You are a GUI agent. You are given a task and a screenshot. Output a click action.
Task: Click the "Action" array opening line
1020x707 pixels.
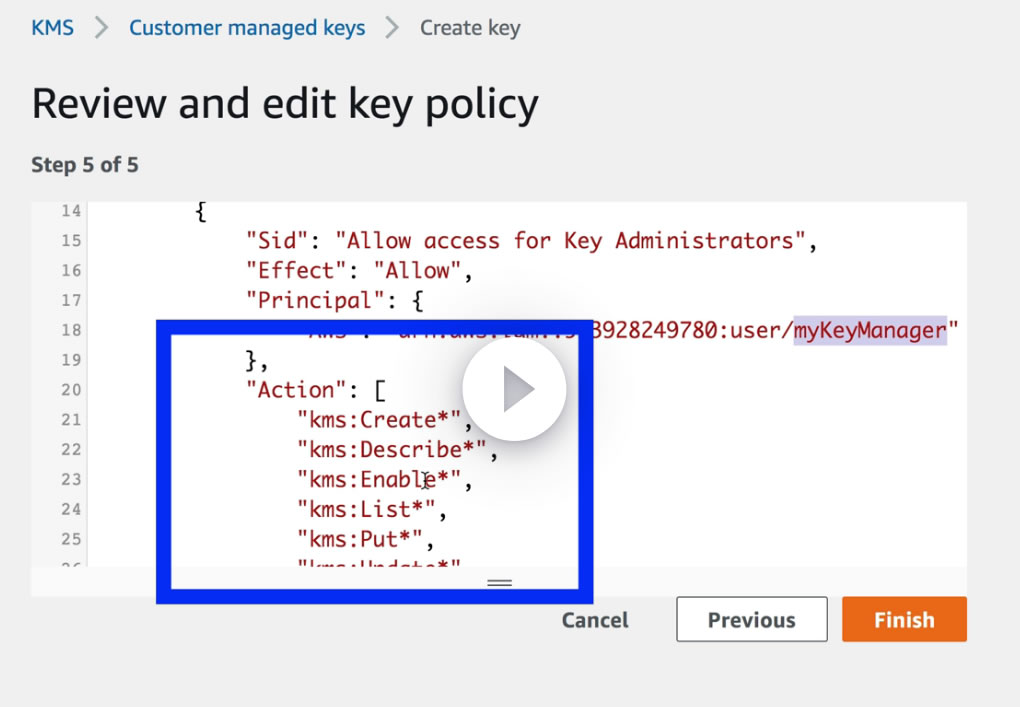click(x=316, y=390)
